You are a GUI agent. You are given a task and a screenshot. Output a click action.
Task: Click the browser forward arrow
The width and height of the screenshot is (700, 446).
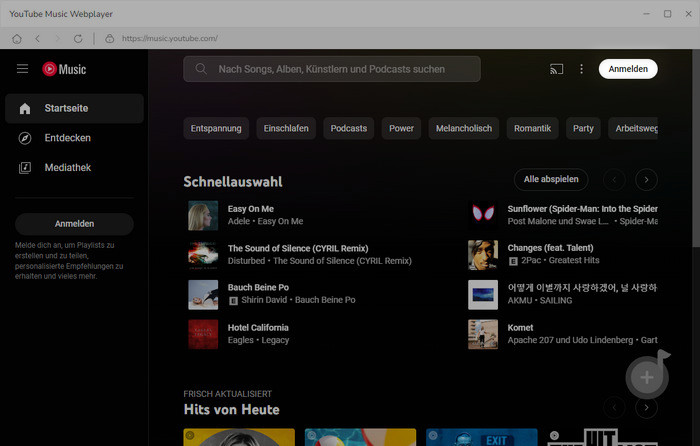pos(58,39)
